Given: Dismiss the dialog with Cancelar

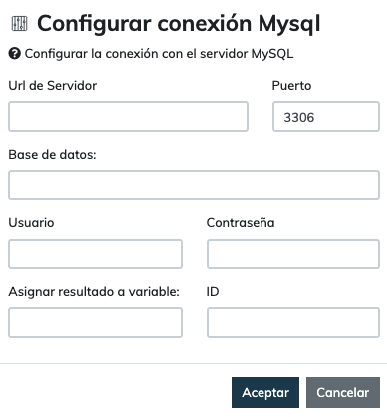Looking at the screenshot, I should pos(343,393).
